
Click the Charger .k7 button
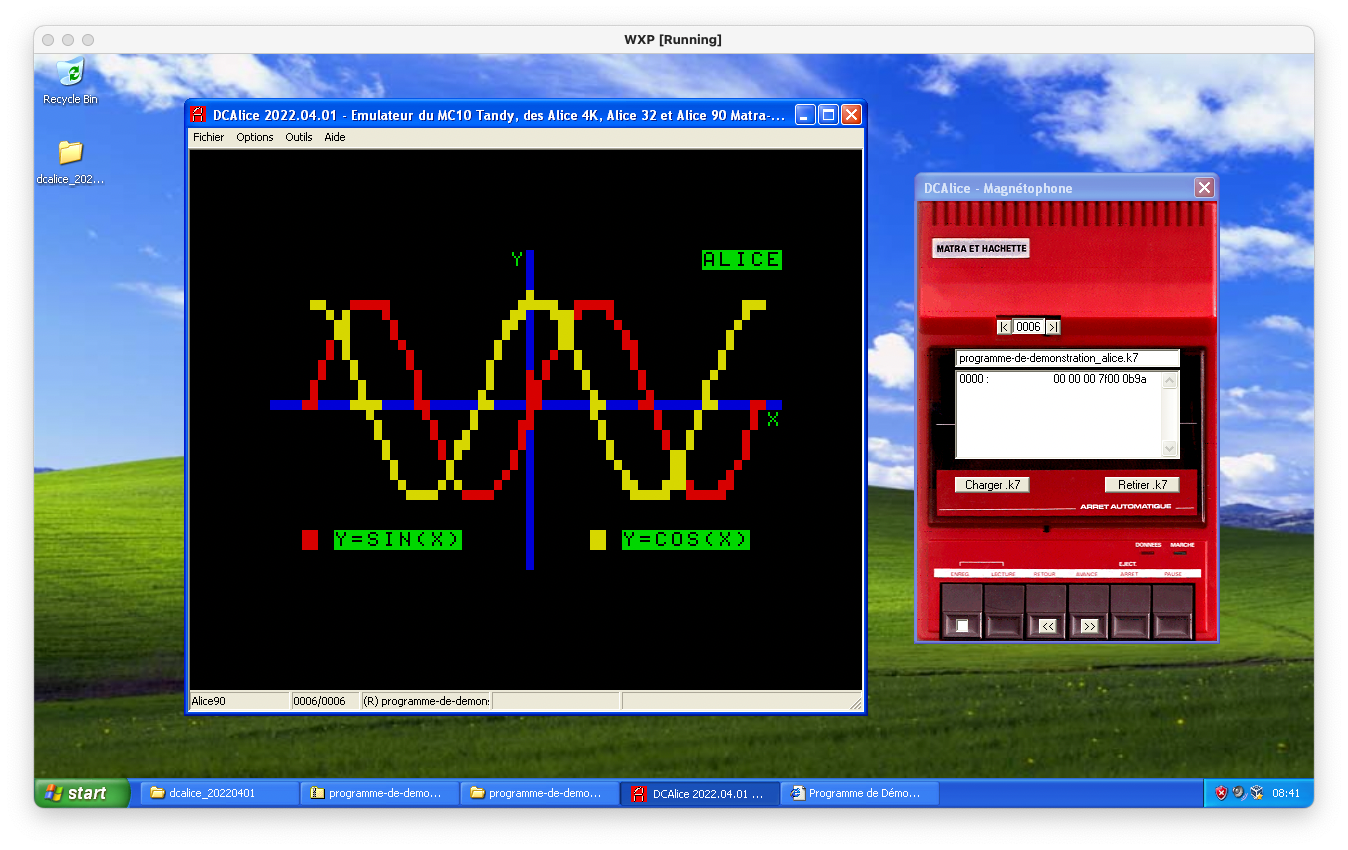point(992,485)
